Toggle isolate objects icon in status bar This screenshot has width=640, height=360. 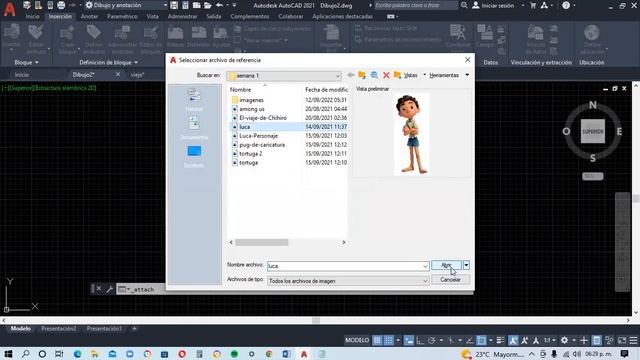(609, 340)
